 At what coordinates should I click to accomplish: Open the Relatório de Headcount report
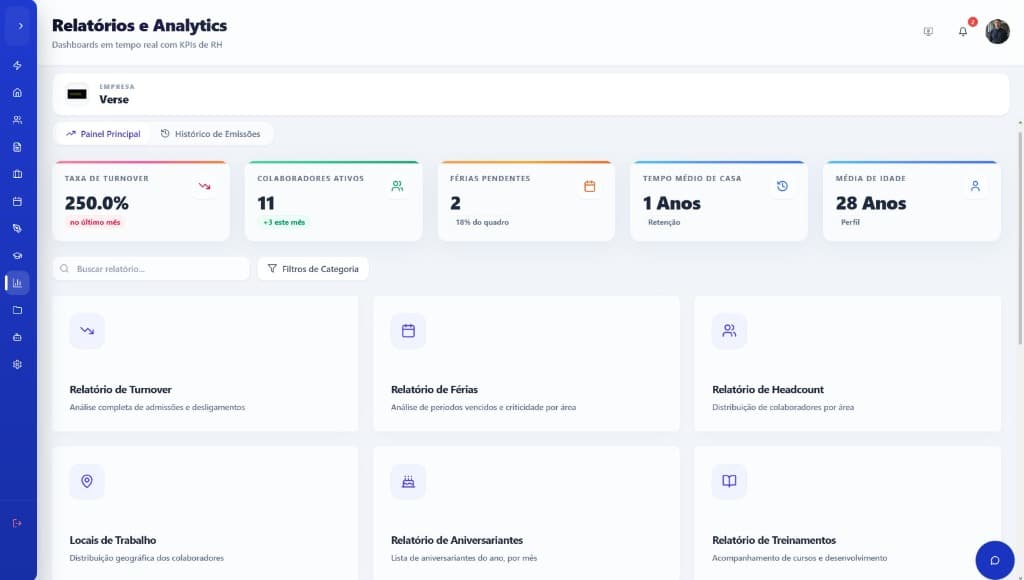tap(847, 363)
